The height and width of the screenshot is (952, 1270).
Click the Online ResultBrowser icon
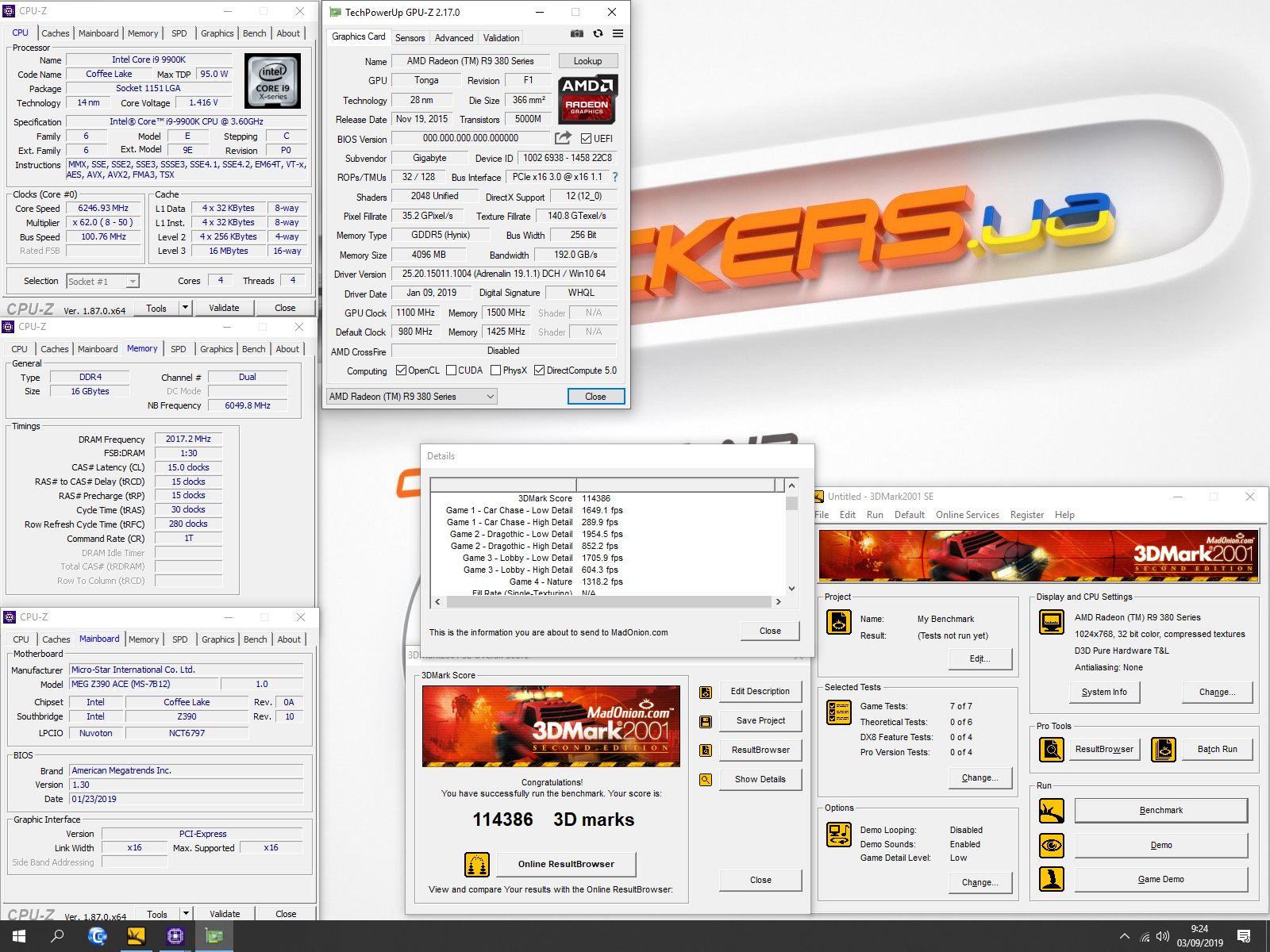coord(477,865)
